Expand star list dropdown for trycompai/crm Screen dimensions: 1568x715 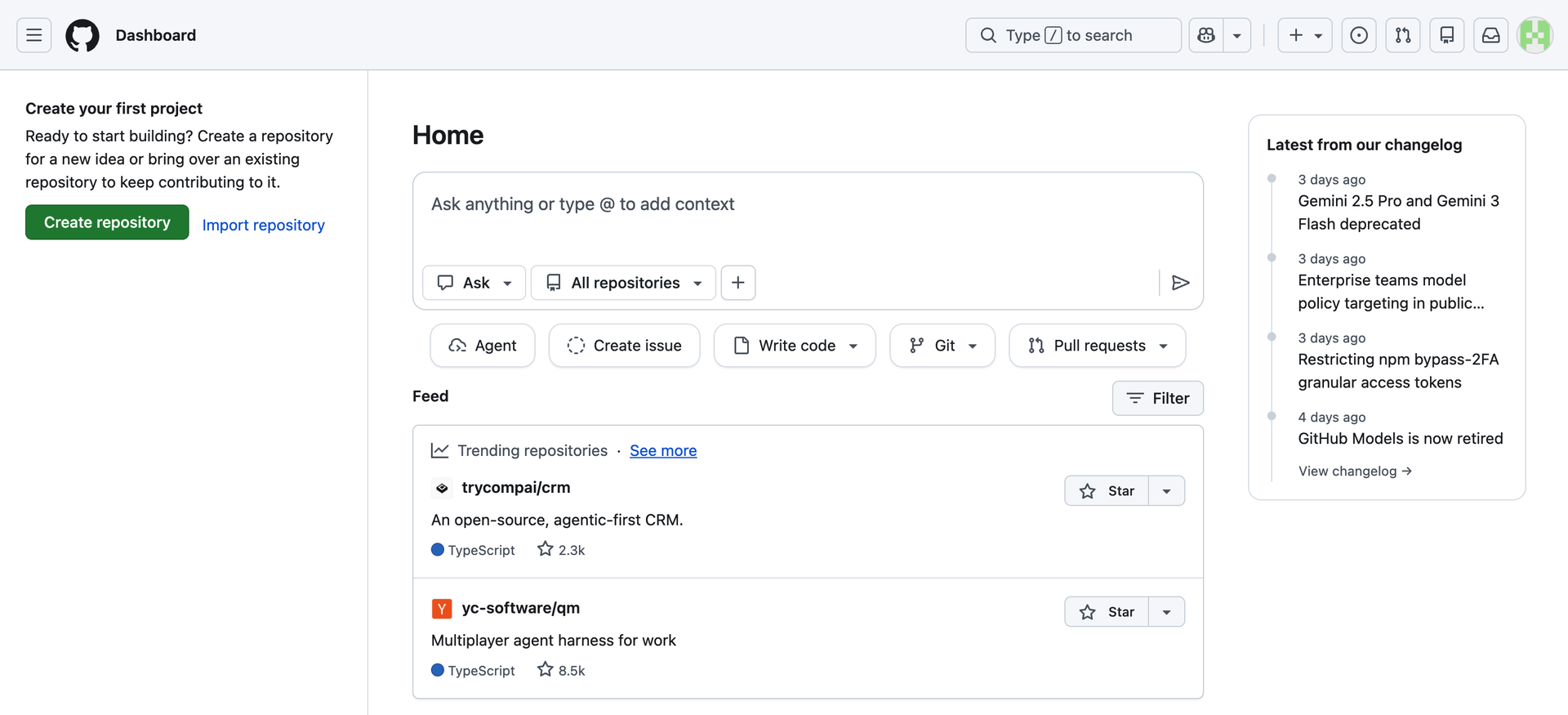(x=1167, y=491)
